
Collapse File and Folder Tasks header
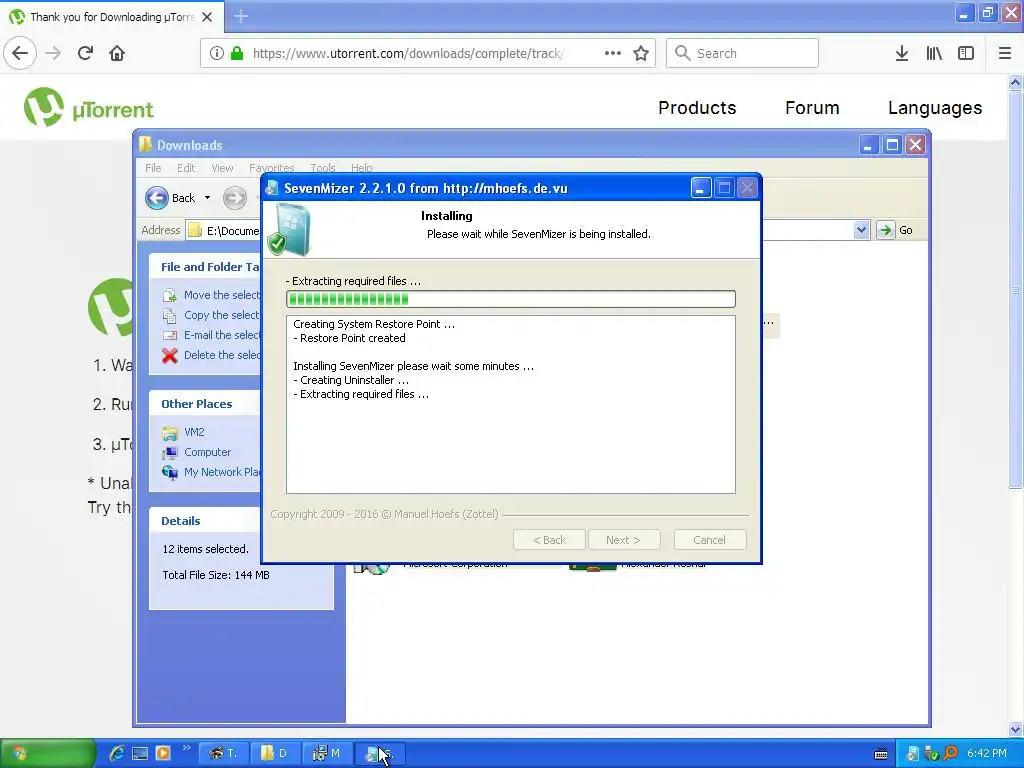coord(204,267)
